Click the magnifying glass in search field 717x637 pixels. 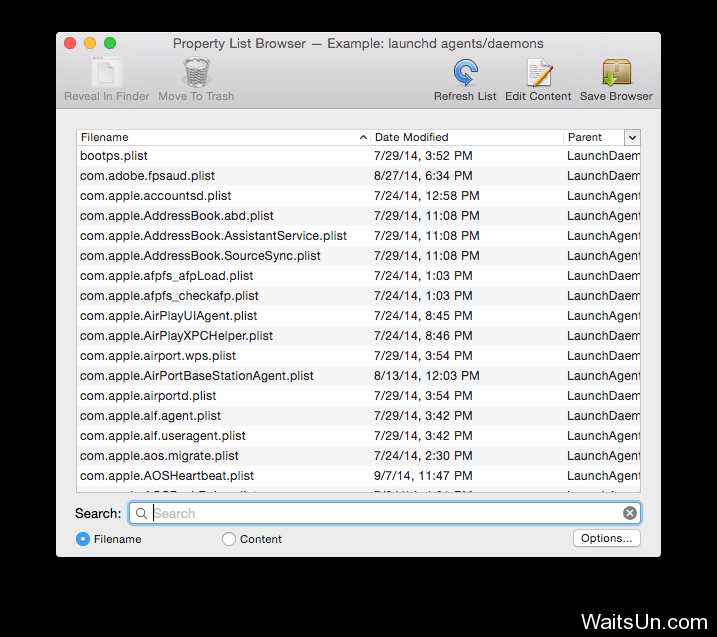[x=142, y=513]
